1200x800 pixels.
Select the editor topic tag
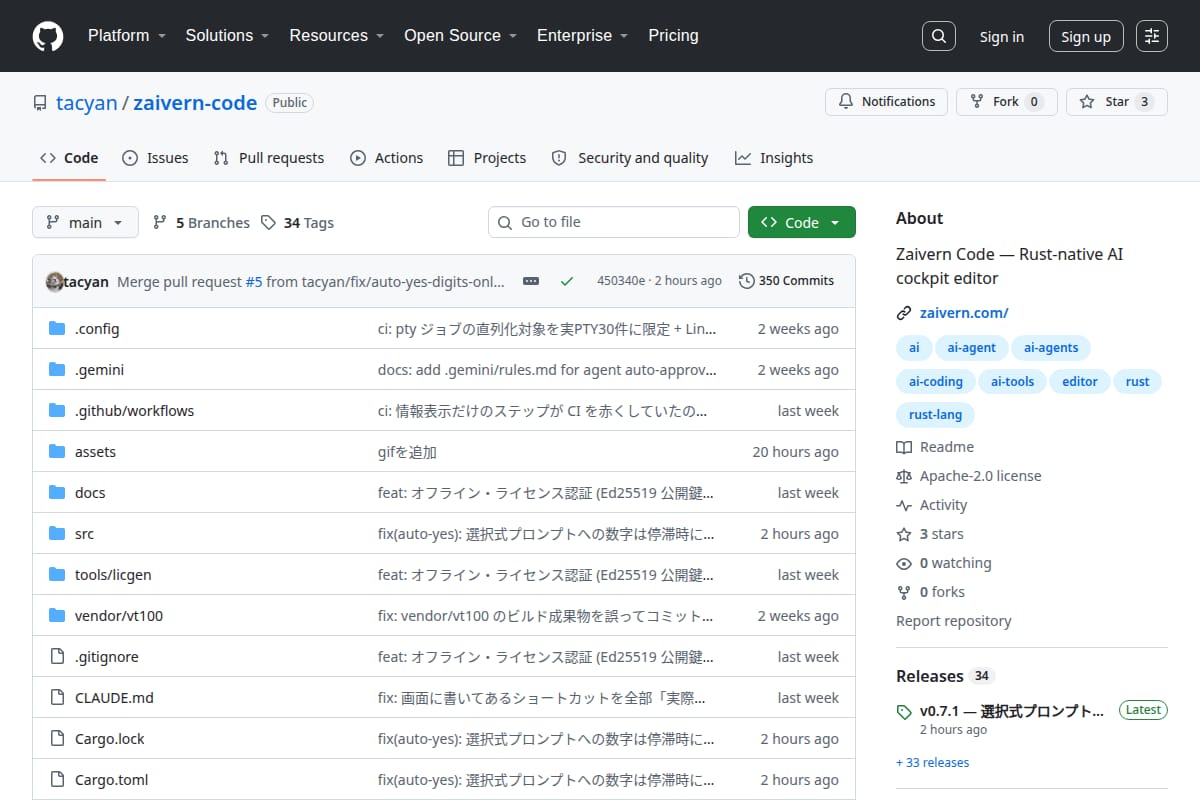[1079, 381]
